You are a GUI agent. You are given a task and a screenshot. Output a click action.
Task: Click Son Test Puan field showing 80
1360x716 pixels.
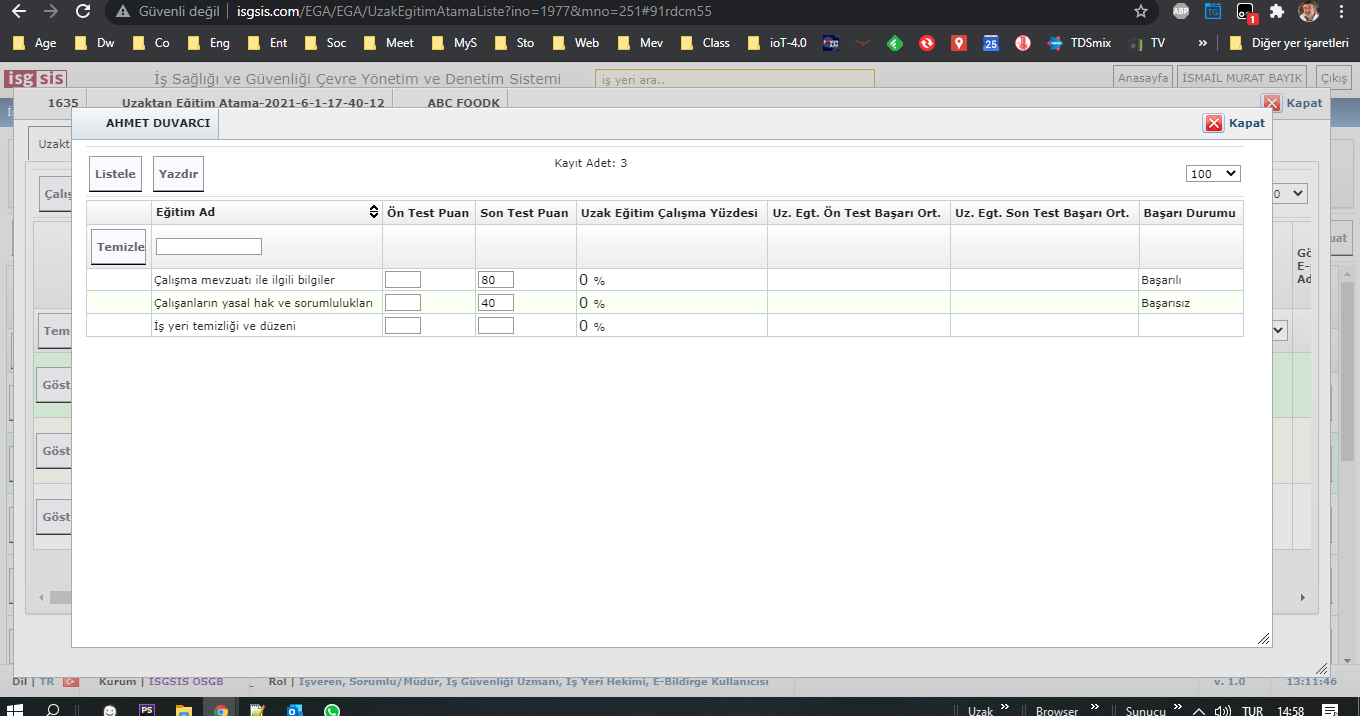pos(496,280)
